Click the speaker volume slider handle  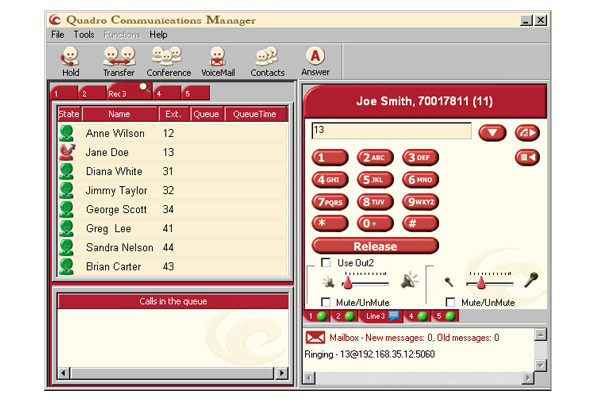(348, 283)
